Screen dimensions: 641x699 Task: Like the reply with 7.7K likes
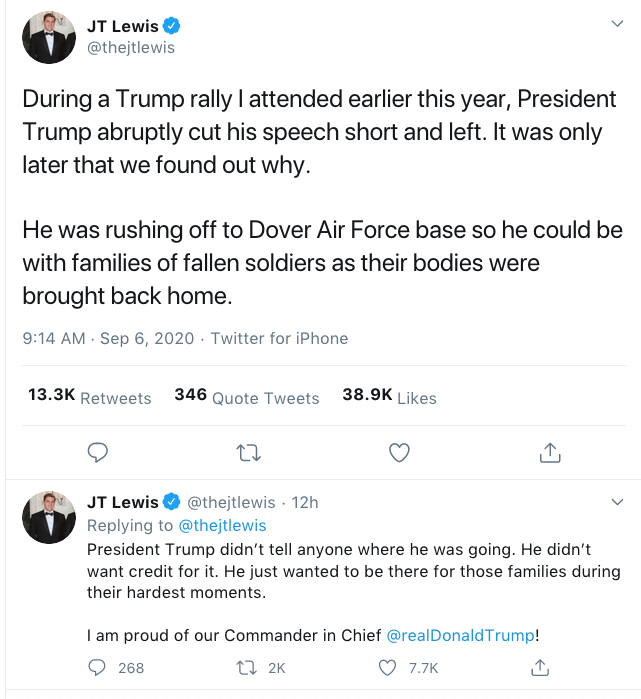(x=388, y=667)
